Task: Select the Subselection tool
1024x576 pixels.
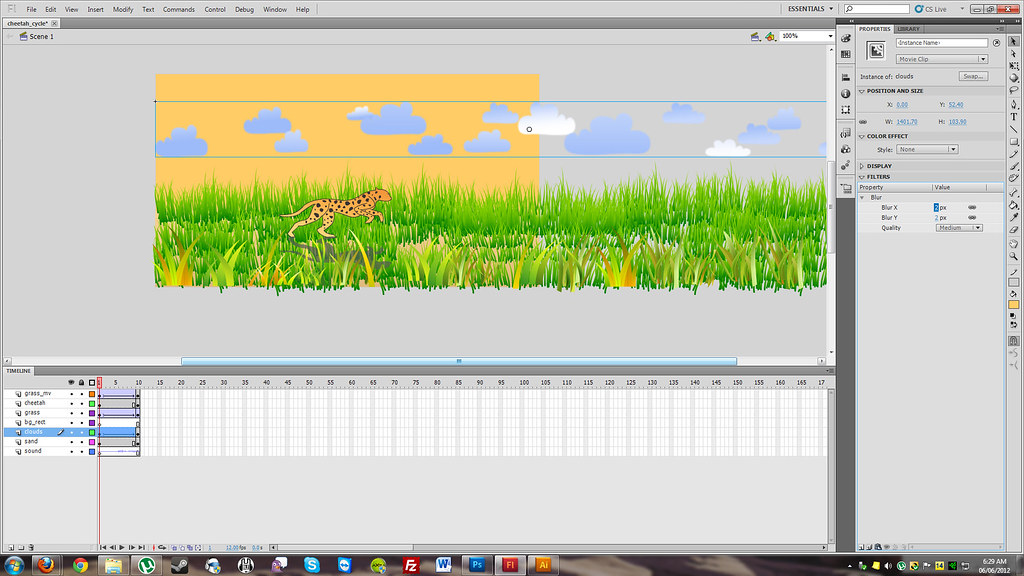Action: (1014, 54)
